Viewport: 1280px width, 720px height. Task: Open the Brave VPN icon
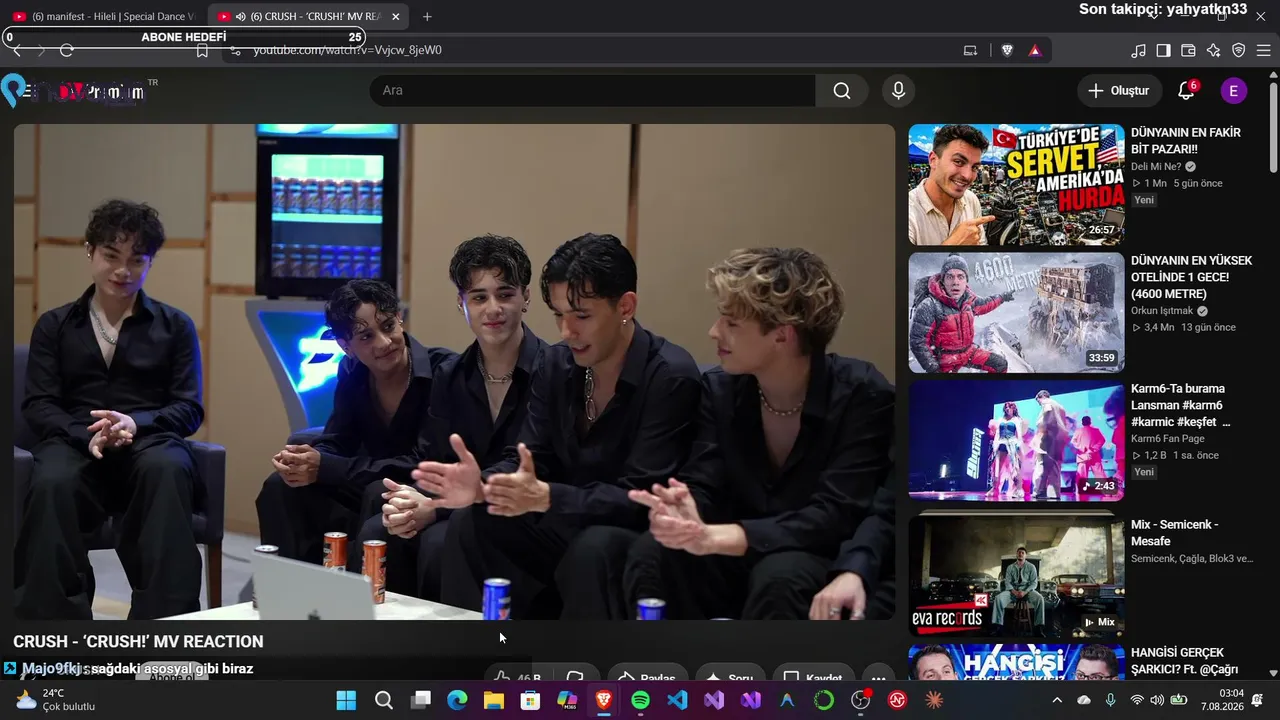1238,50
